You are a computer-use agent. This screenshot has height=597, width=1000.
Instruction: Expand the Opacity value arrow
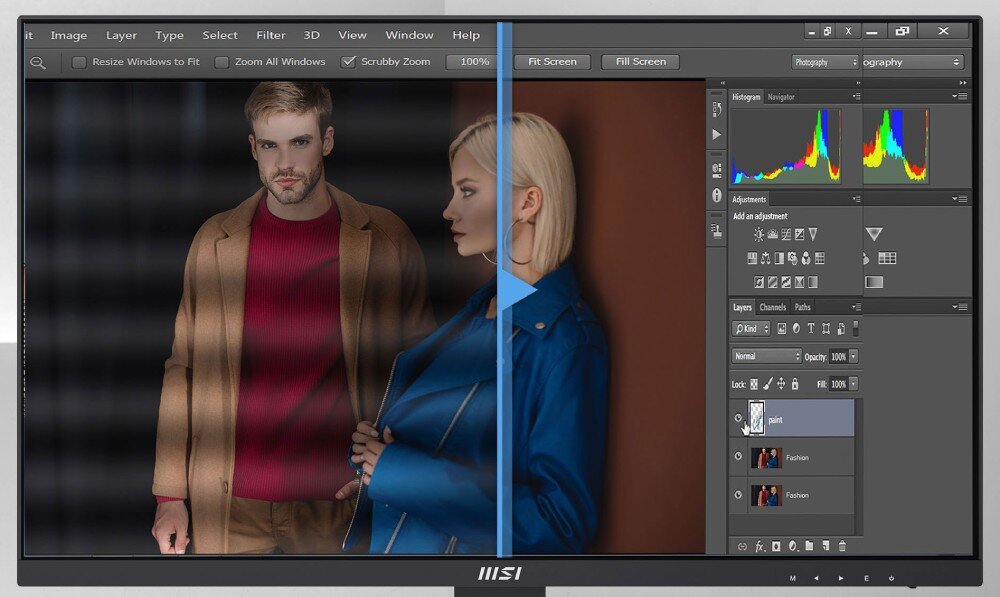point(853,356)
